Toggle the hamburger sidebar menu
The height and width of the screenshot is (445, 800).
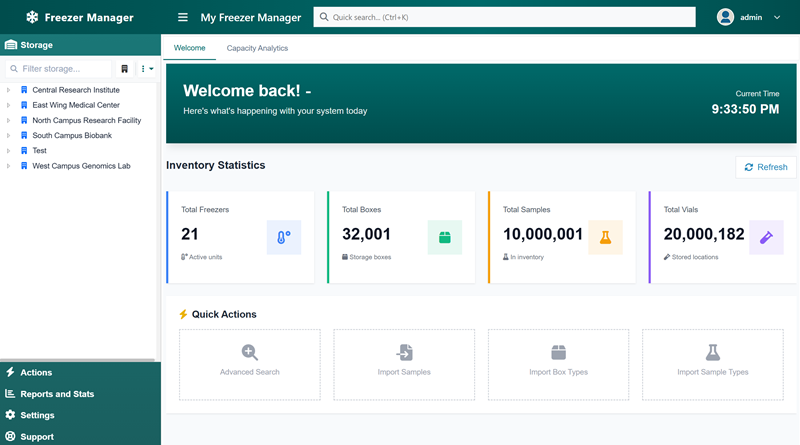(183, 17)
